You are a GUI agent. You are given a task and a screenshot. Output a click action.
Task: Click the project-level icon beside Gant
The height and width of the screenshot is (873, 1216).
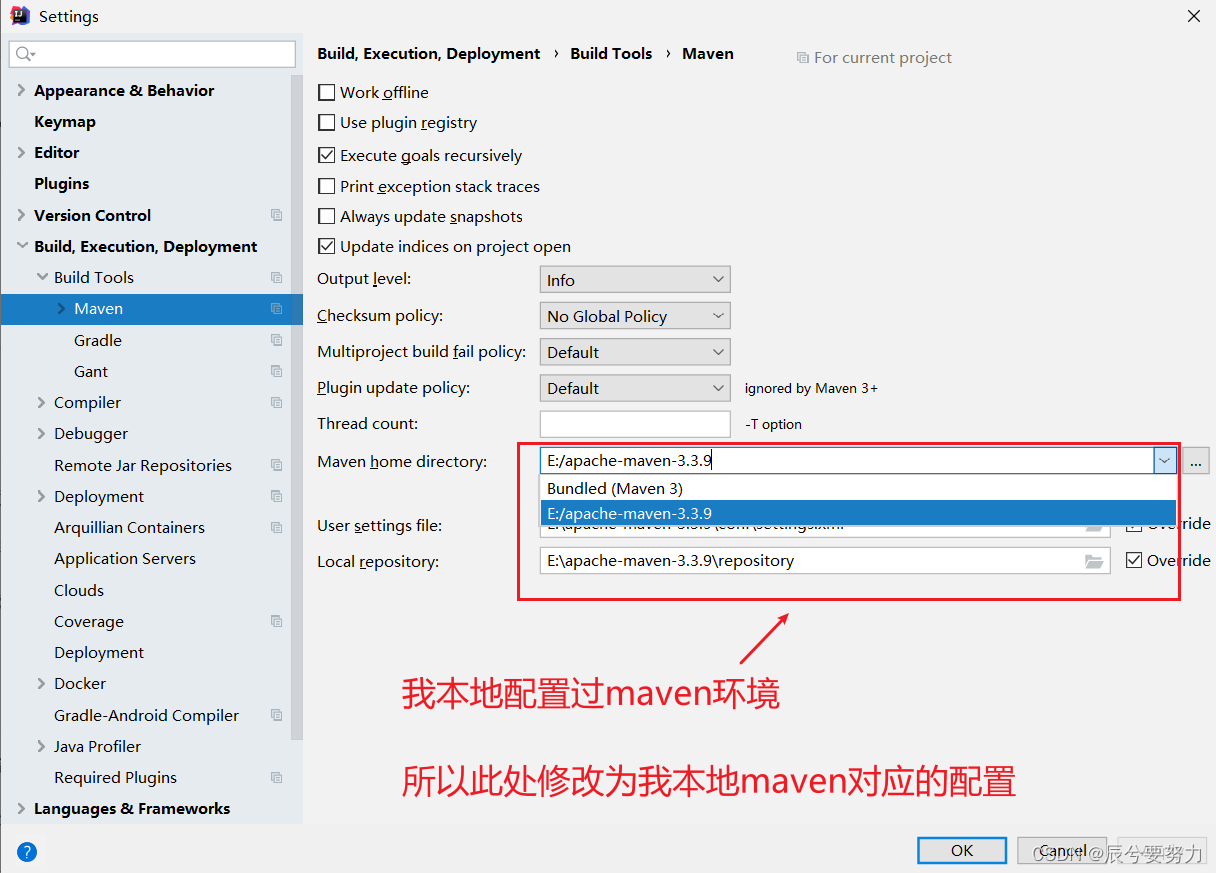click(x=277, y=371)
